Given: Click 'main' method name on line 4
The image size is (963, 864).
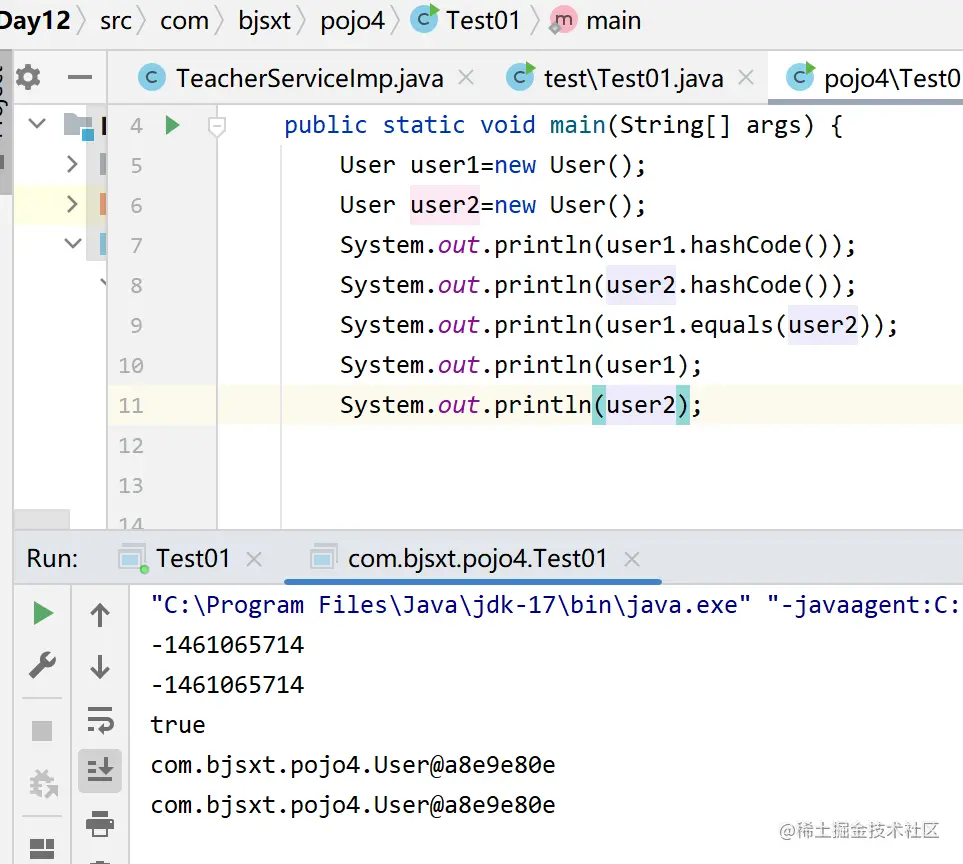Looking at the screenshot, I should click(577, 125).
